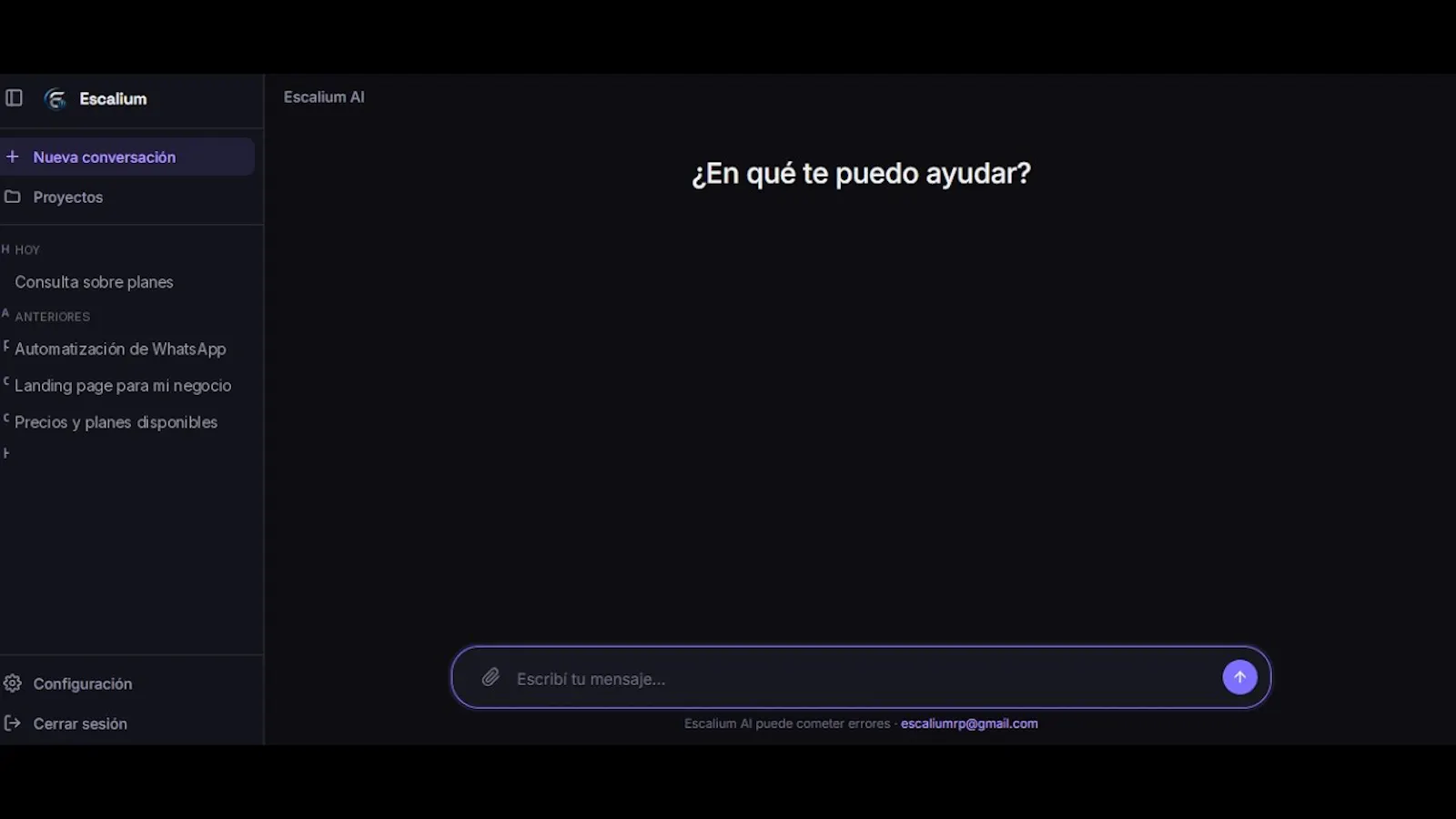
Task: Click the ¿En qué te puedo ayudar? heading
Action: [861, 173]
